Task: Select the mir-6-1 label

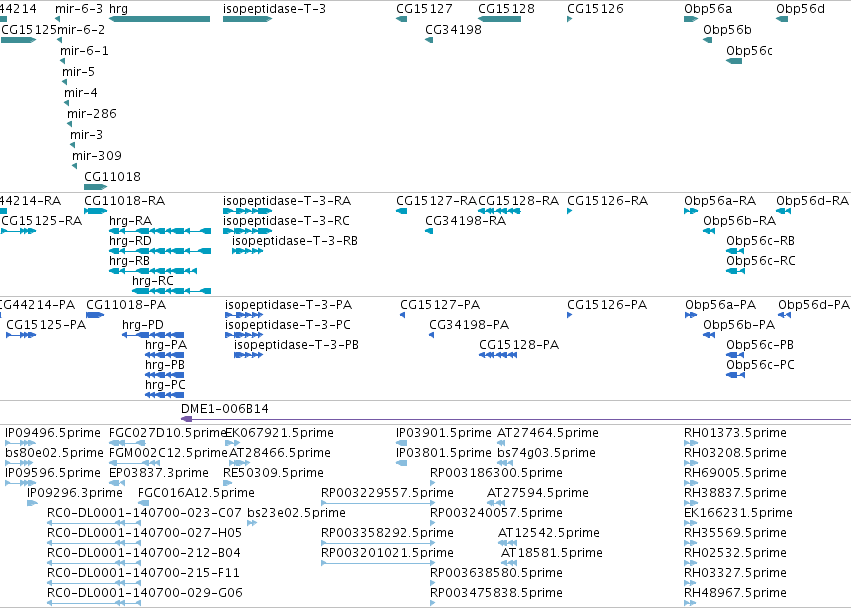Action: tap(84, 50)
